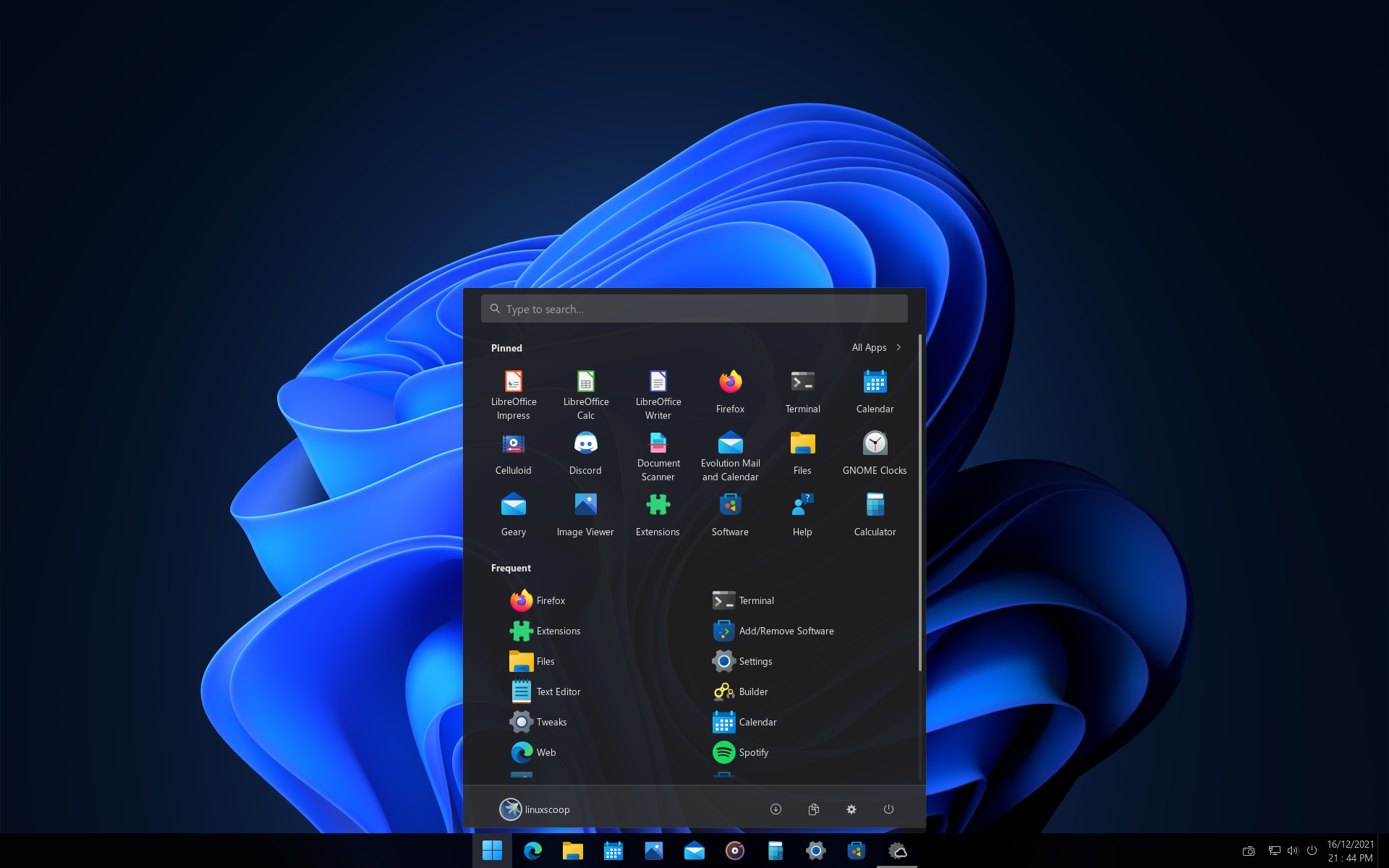Open Image Viewer from the taskbar

[x=654, y=851]
